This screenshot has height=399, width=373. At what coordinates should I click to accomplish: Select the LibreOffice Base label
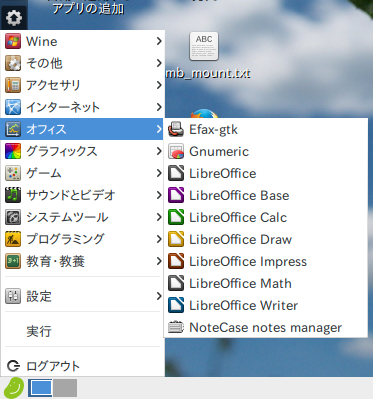coord(239,195)
